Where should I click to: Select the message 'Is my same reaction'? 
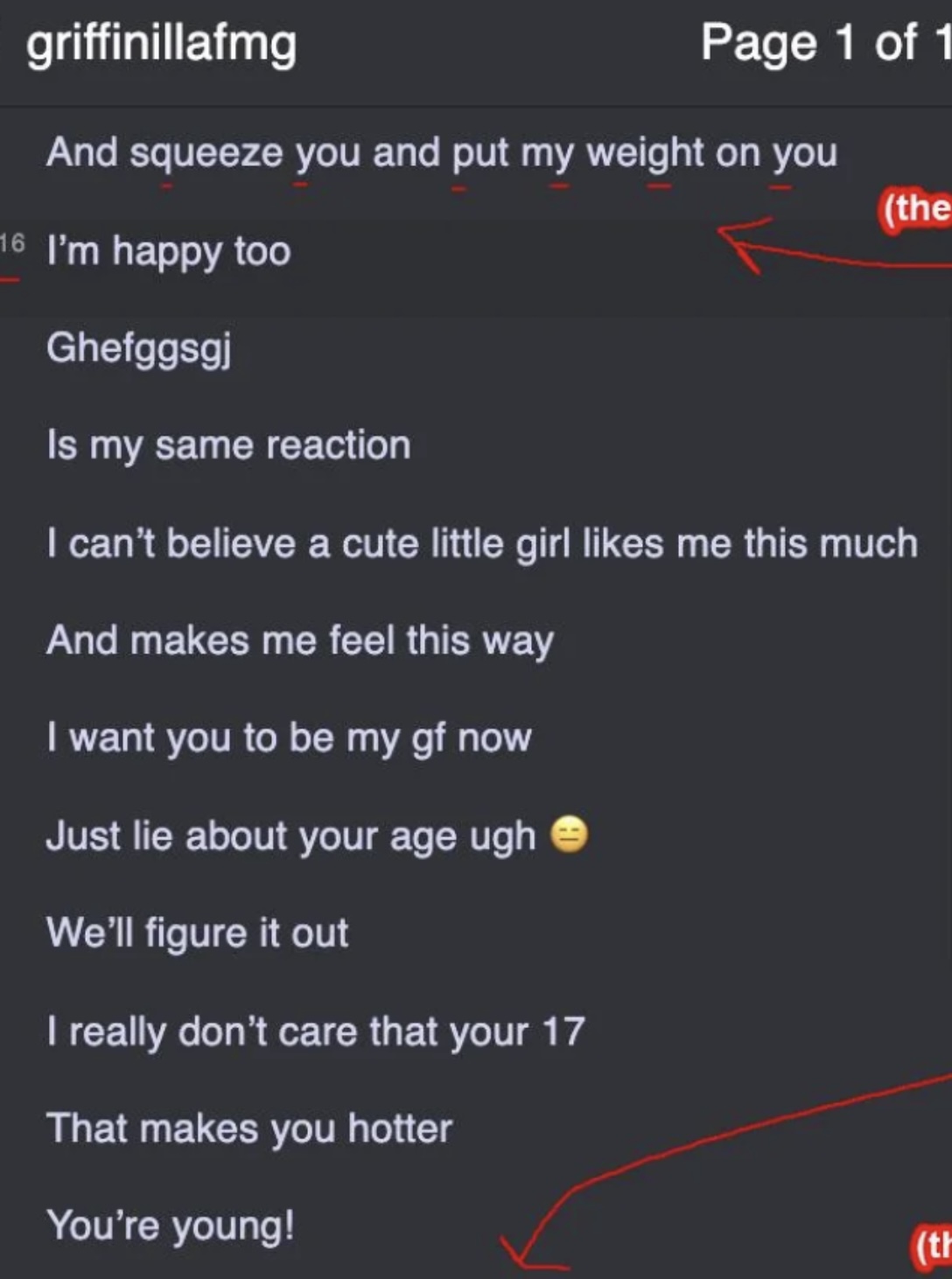228,446
